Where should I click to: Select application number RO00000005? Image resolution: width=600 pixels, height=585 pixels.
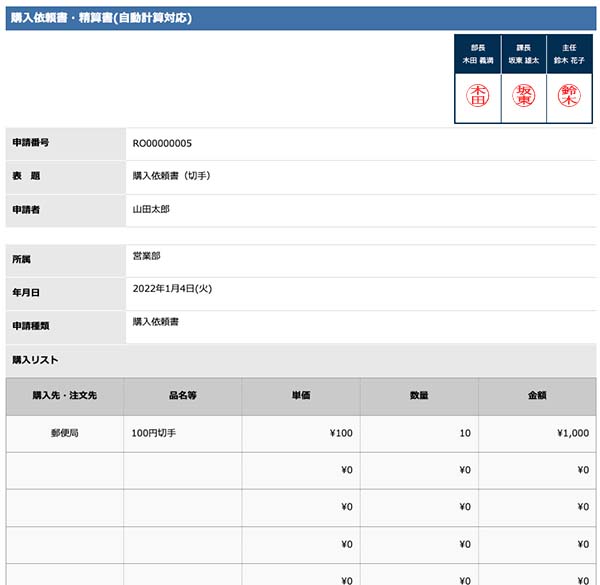point(162,143)
